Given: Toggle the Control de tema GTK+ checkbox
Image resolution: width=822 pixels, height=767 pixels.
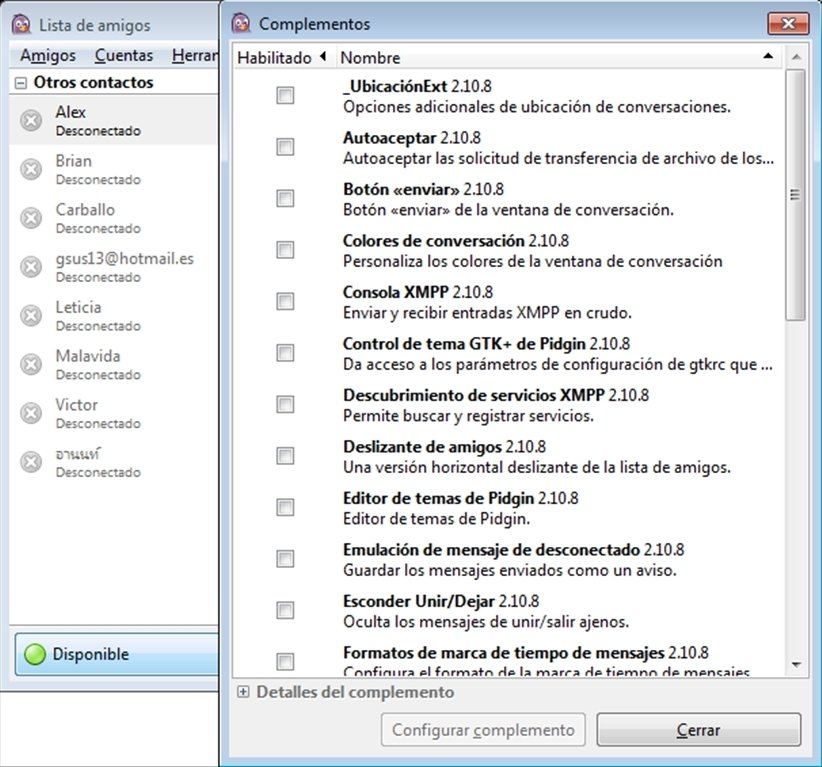Looking at the screenshot, I should (x=285, y=353).
